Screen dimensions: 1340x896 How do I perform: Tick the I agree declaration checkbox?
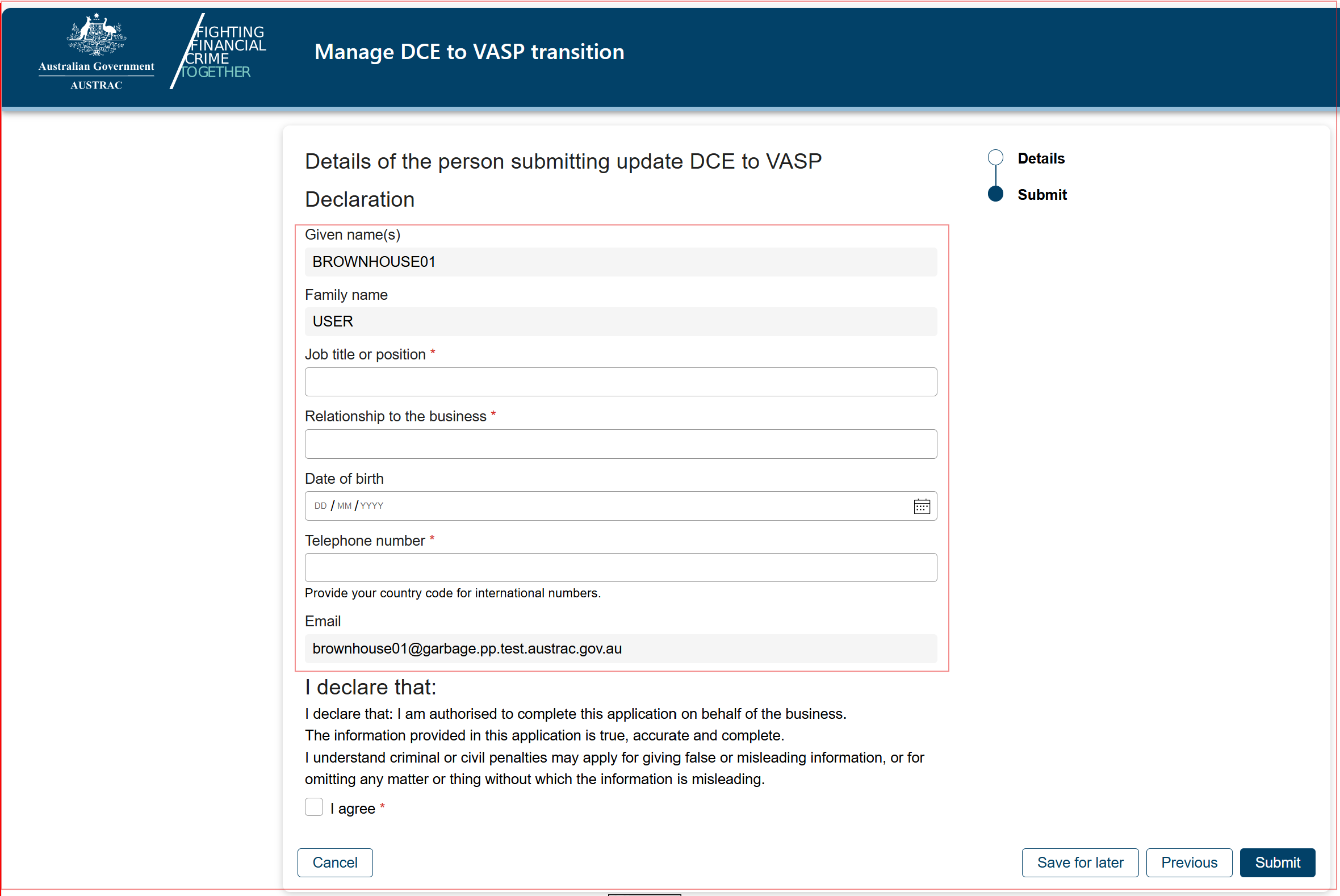click(314, 807)
